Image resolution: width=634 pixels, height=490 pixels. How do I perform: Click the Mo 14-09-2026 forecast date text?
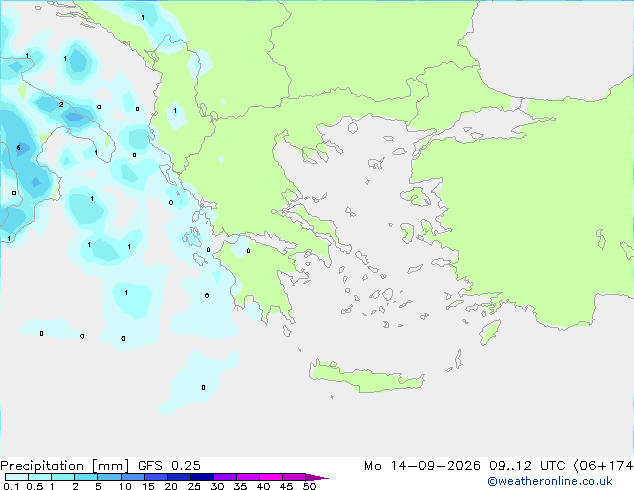click(422, 466)
